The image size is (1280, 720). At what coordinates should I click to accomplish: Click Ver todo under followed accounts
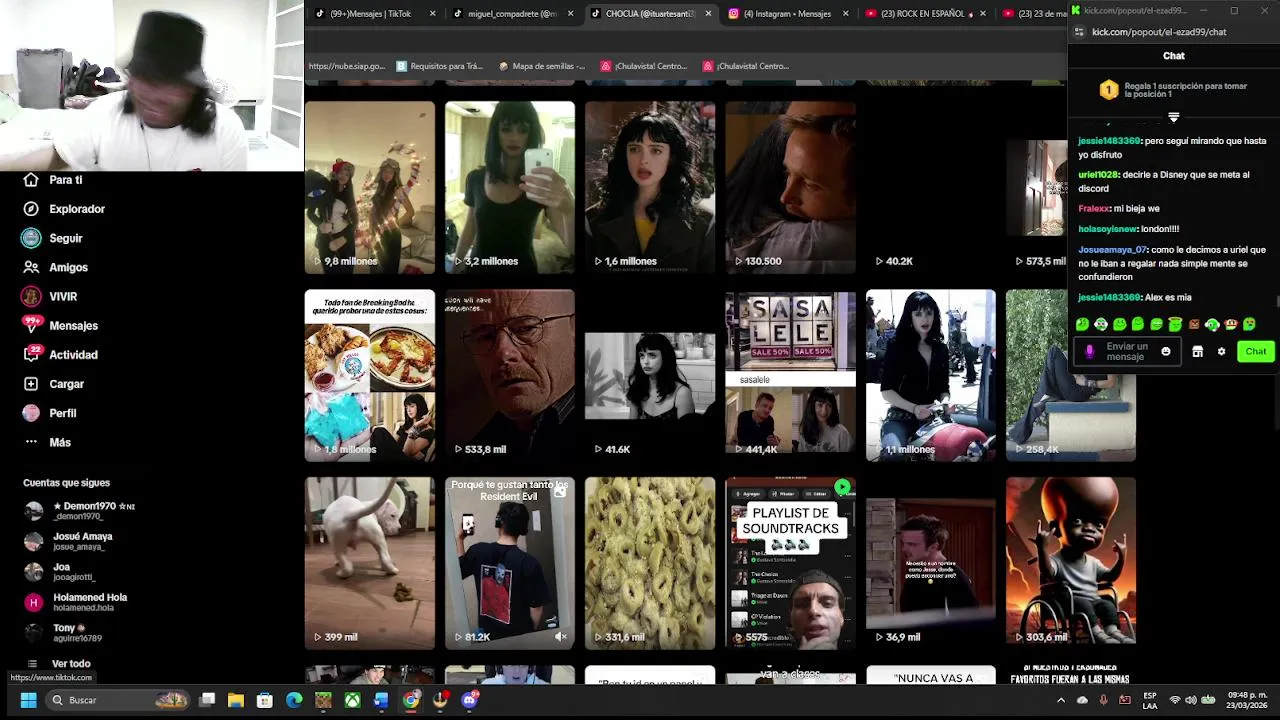click(59, 663)
